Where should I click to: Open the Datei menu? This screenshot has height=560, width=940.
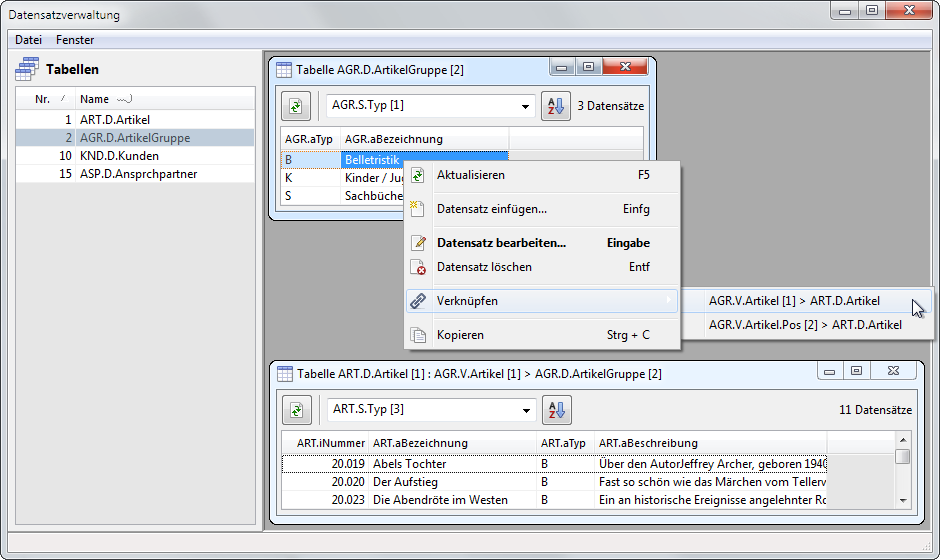28,40
